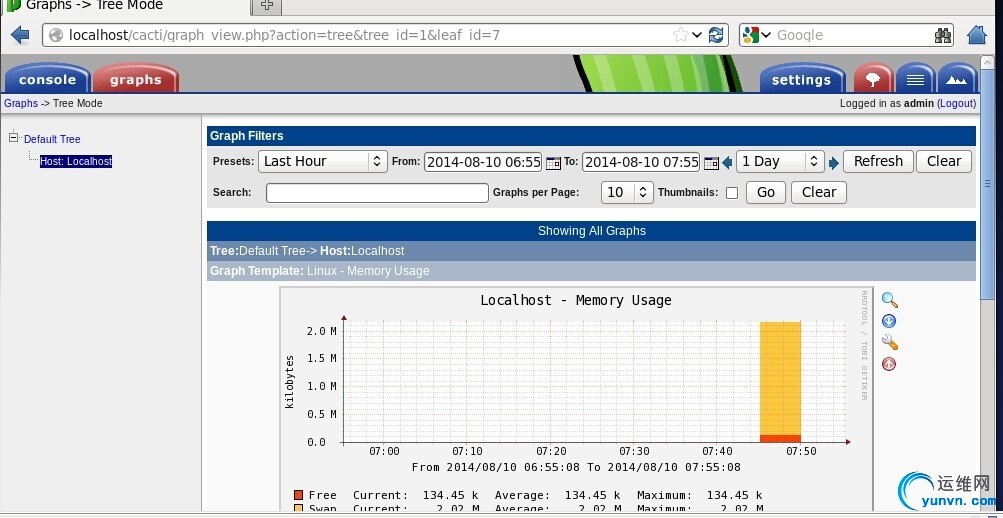This screenshot has width=1003, height=518.
Task: Open the Graphs per Page dropdown
Action: [x=627, y=192]
